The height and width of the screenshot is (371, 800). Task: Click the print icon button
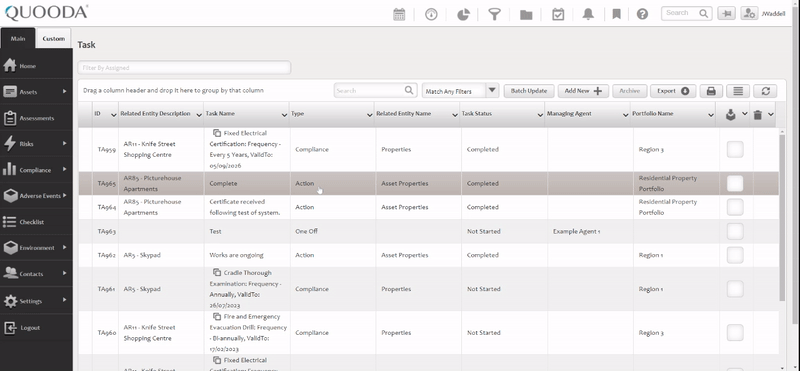711,91
